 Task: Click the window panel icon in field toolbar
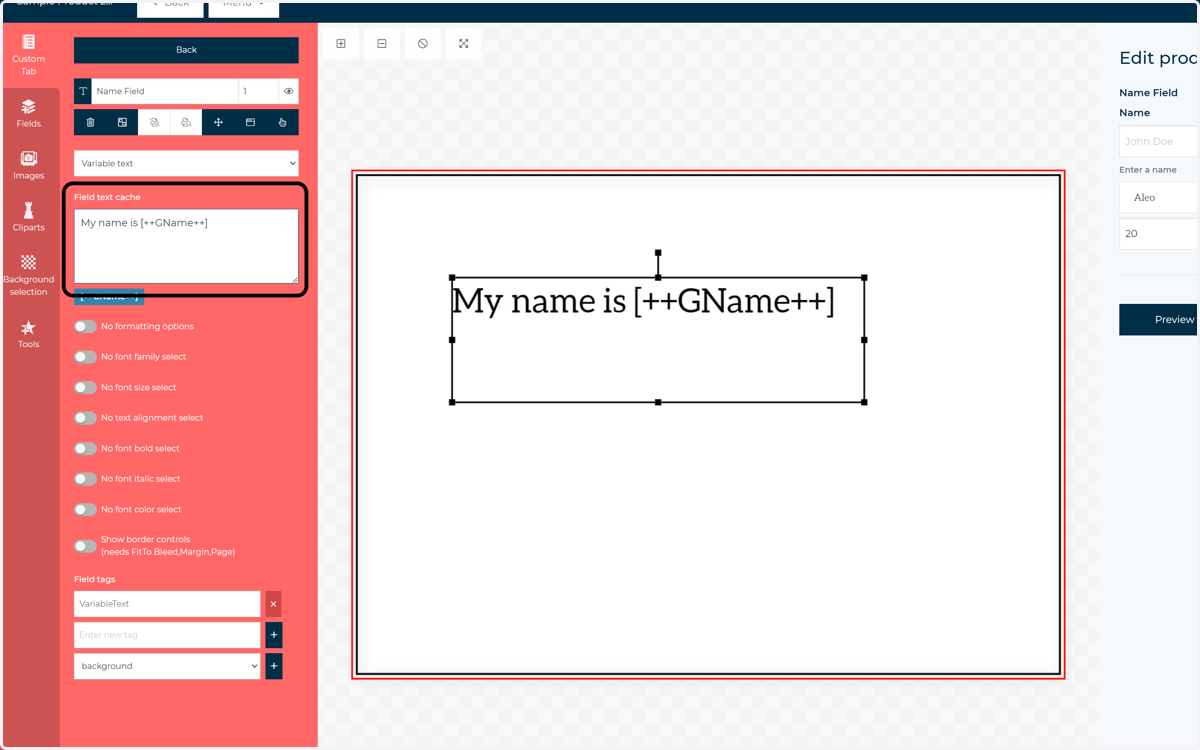point(250,122)
